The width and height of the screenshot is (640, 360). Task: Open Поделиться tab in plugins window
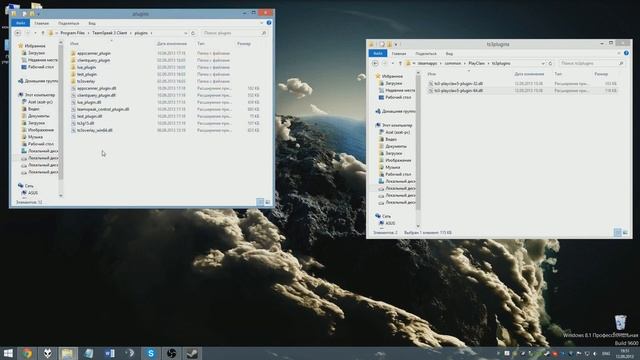point(69,23)
